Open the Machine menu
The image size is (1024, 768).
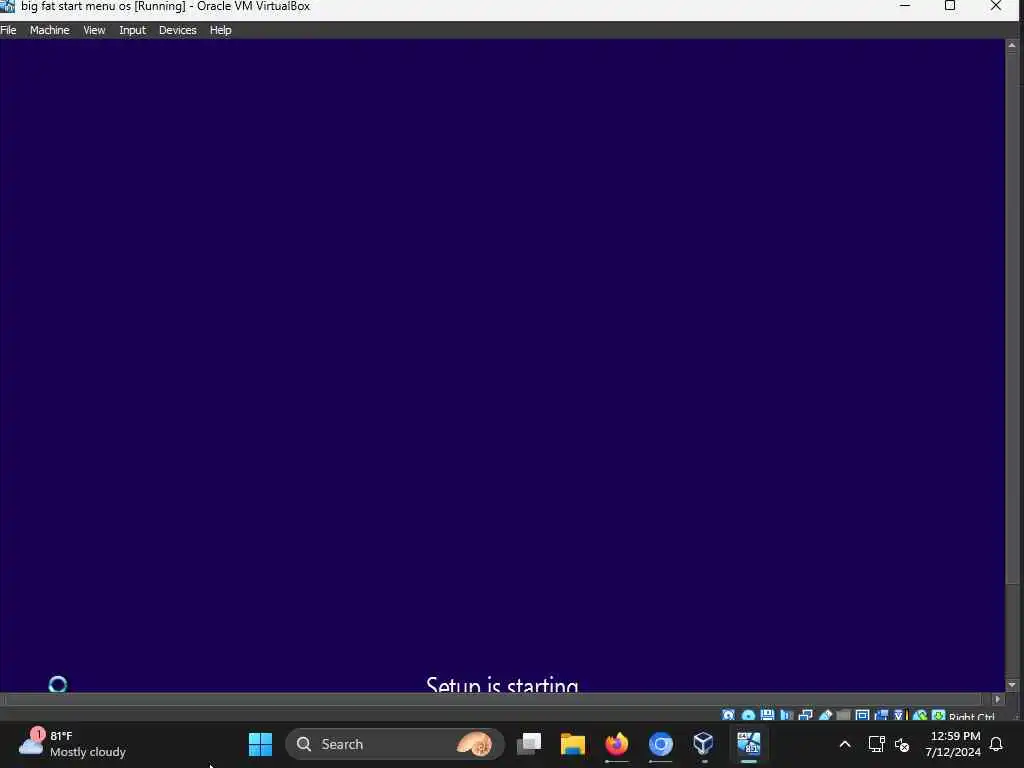[50, 30]
